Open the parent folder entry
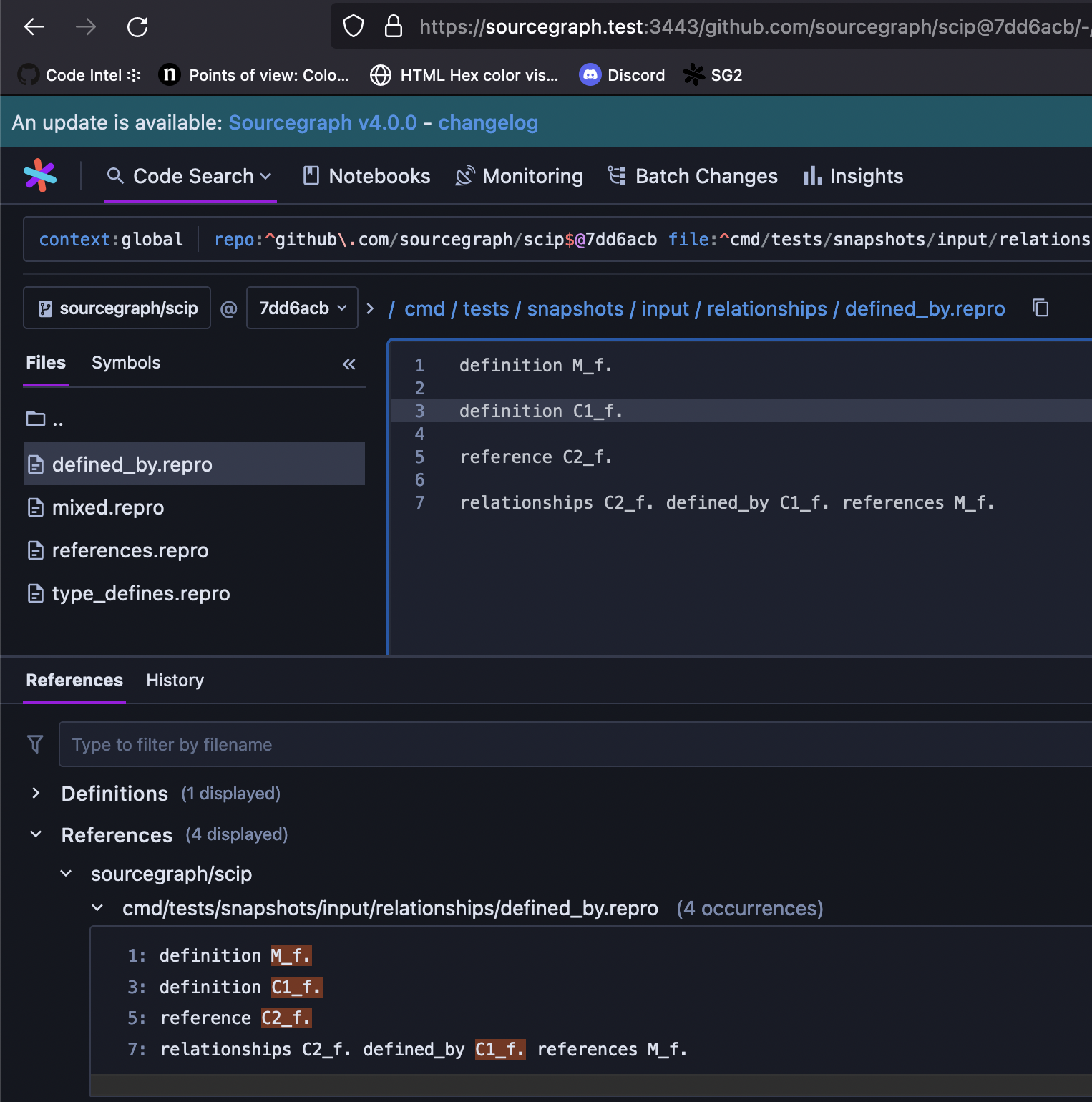This screenshot has height=1102, width=1092. (45, 419)
